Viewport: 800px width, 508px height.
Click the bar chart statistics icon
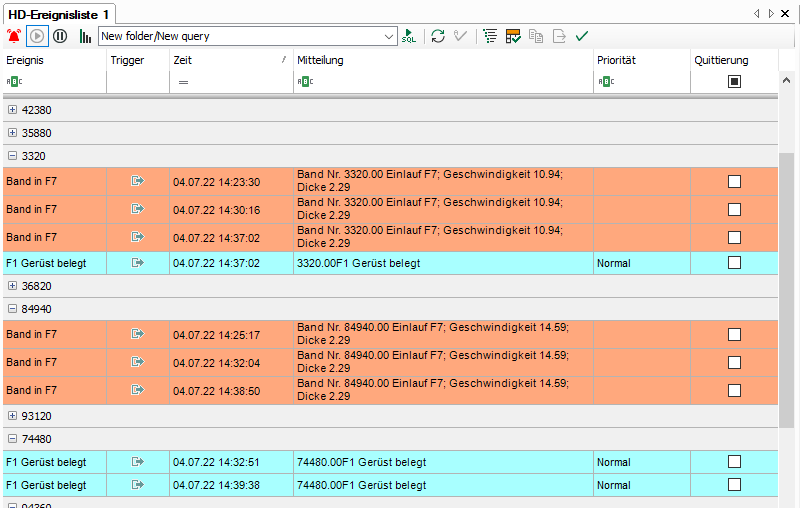[86, 36]
